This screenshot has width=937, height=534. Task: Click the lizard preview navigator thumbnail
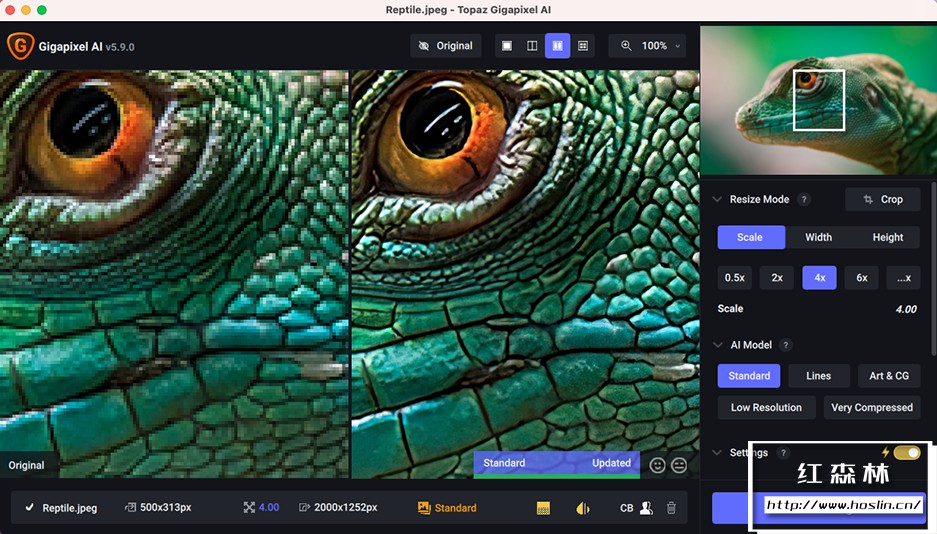[818, 100]
